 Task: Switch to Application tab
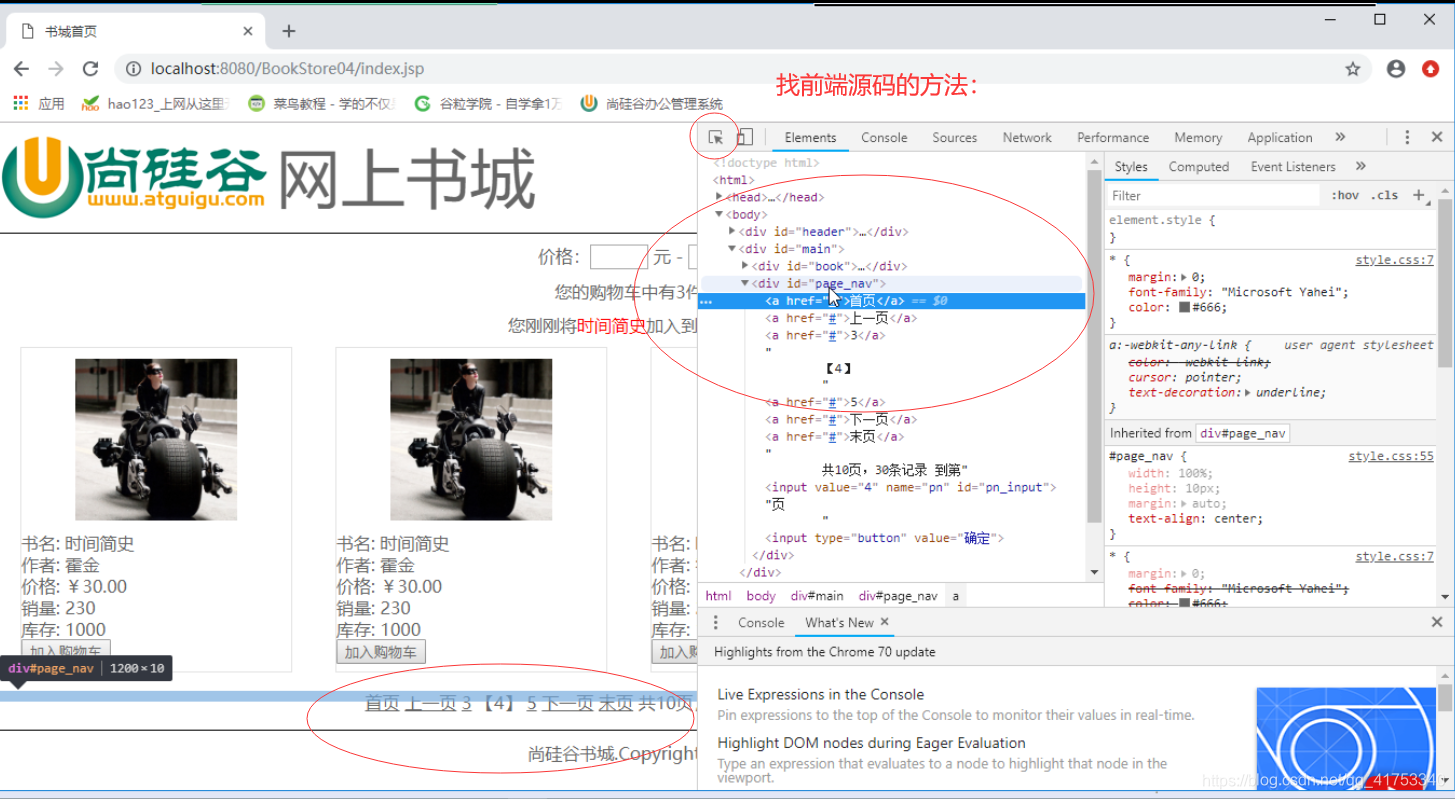(x=1280, y=138)
